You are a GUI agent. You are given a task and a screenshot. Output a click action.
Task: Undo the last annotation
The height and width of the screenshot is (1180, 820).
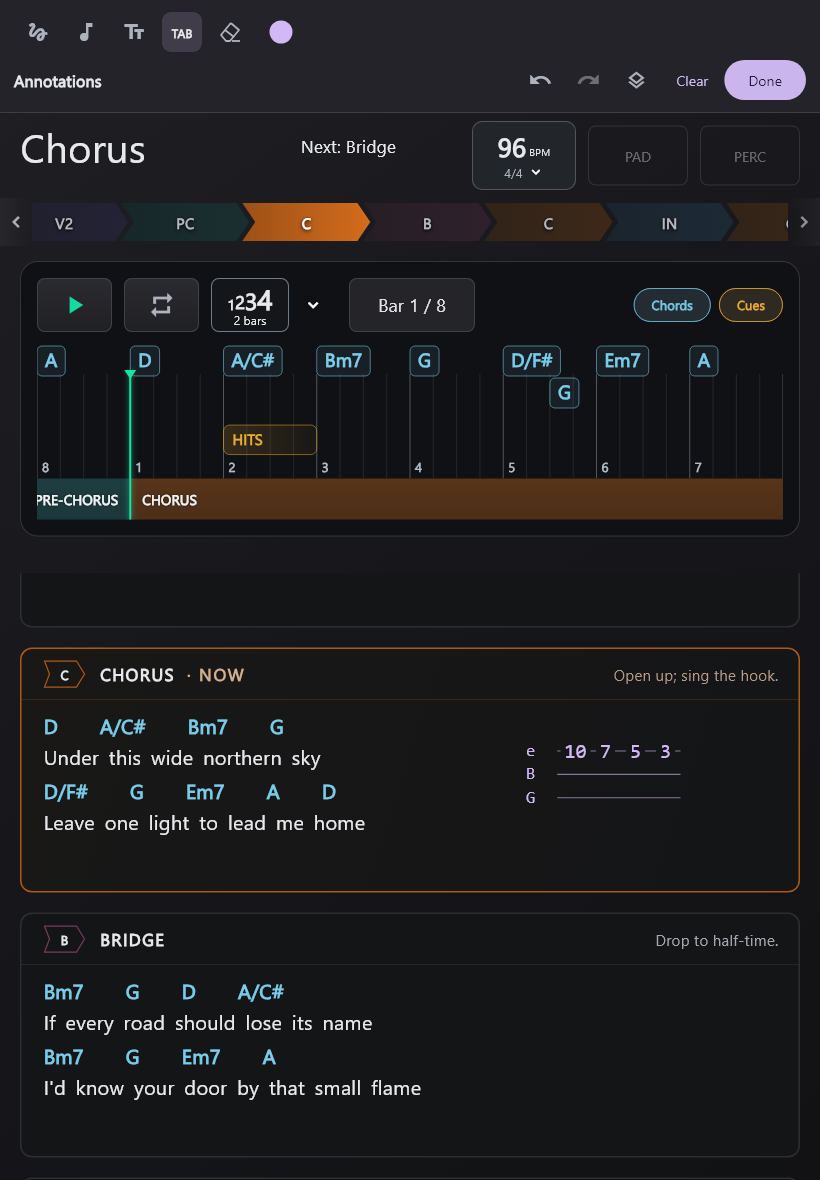540,81
